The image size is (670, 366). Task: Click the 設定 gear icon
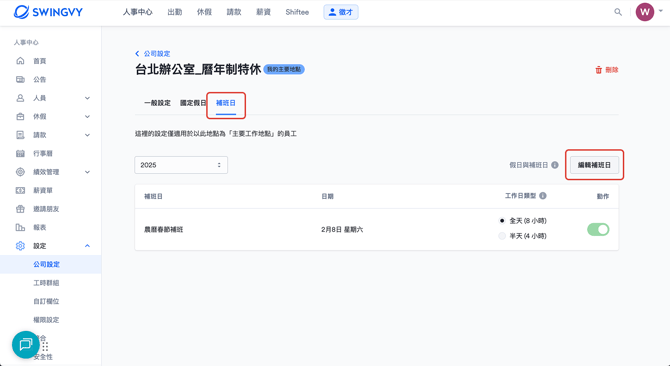(x=20, y=246)
